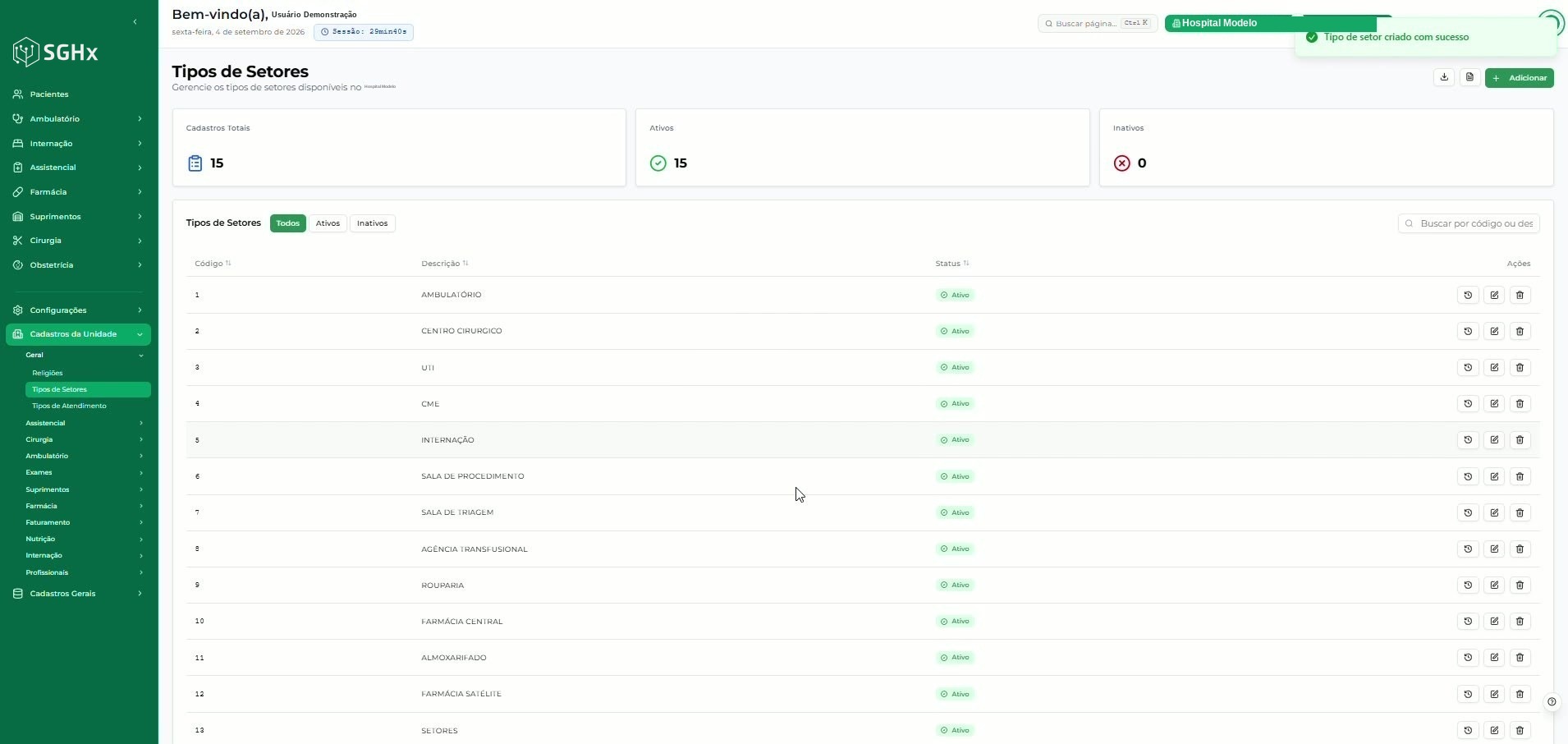
Task: Click the session timer badge
Action: [x=364, y=32]
